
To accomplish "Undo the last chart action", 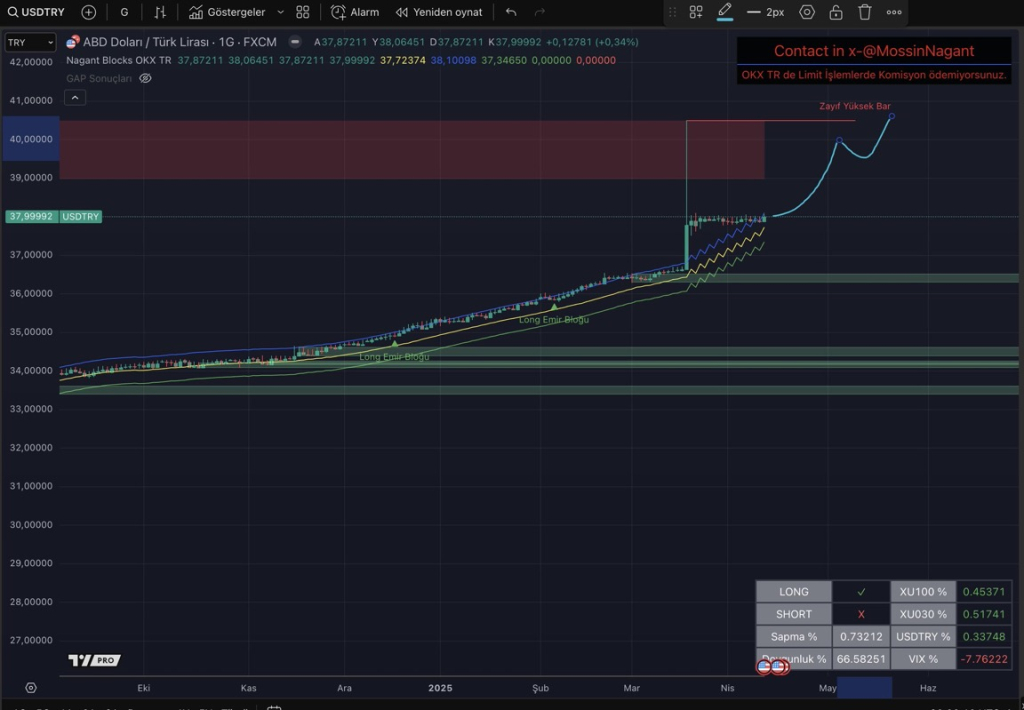I will [x=511, y=12].
